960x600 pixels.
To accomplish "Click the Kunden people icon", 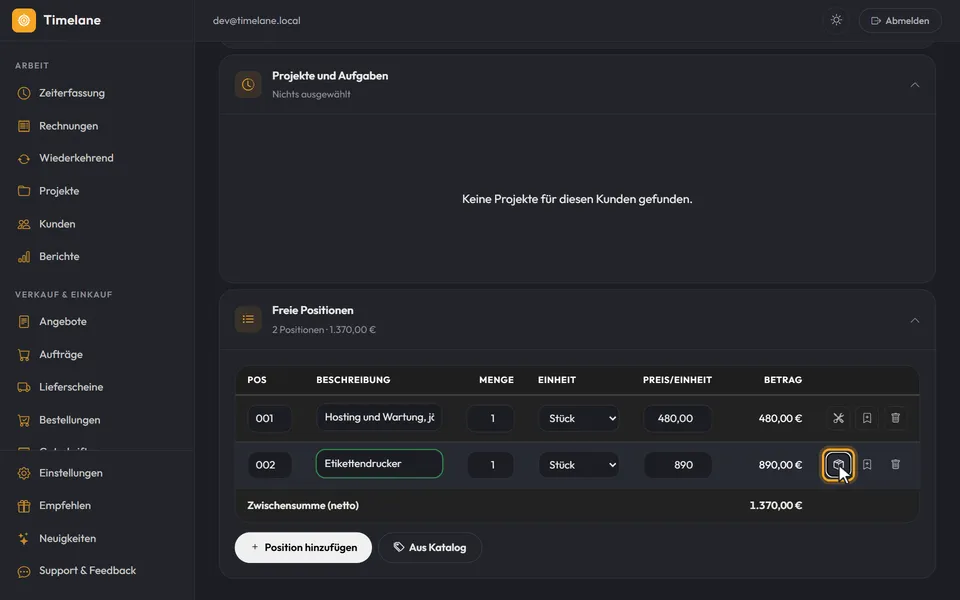I will tap(24, 224).
